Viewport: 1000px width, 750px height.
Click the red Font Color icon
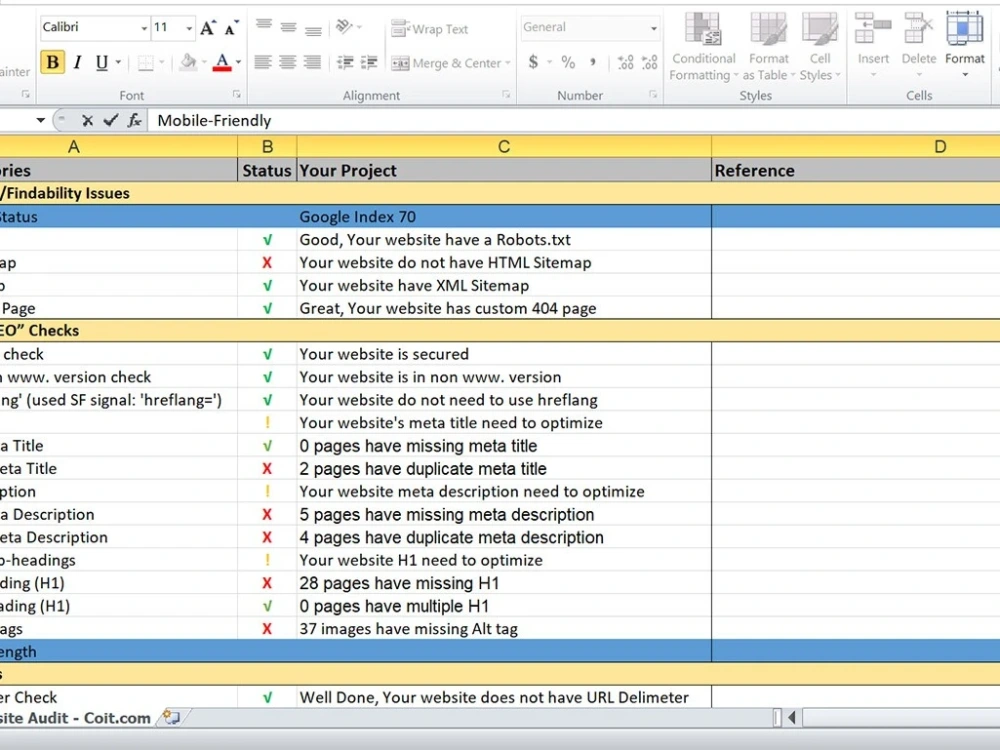tap(221, 62)
